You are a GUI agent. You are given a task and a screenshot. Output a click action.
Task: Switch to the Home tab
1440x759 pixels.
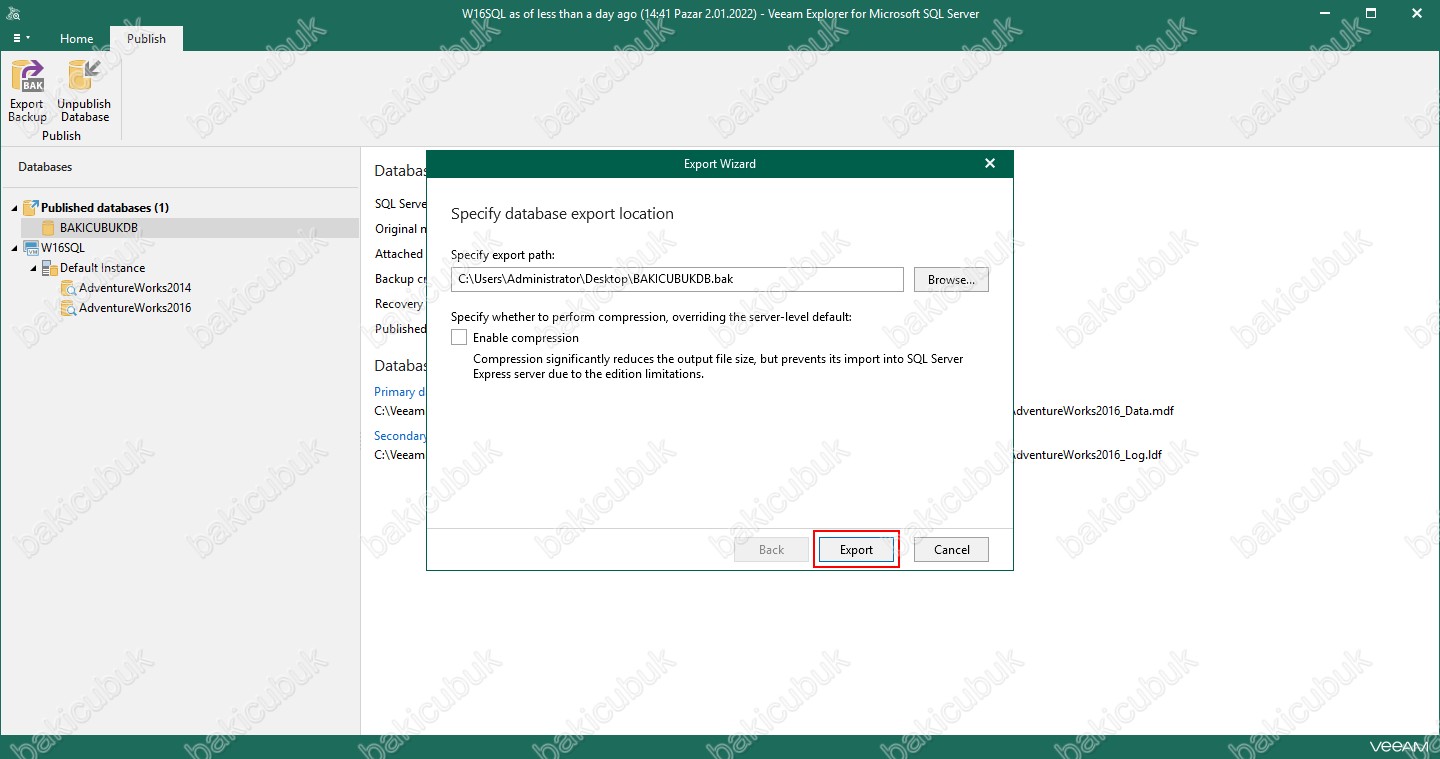point(76,39)
